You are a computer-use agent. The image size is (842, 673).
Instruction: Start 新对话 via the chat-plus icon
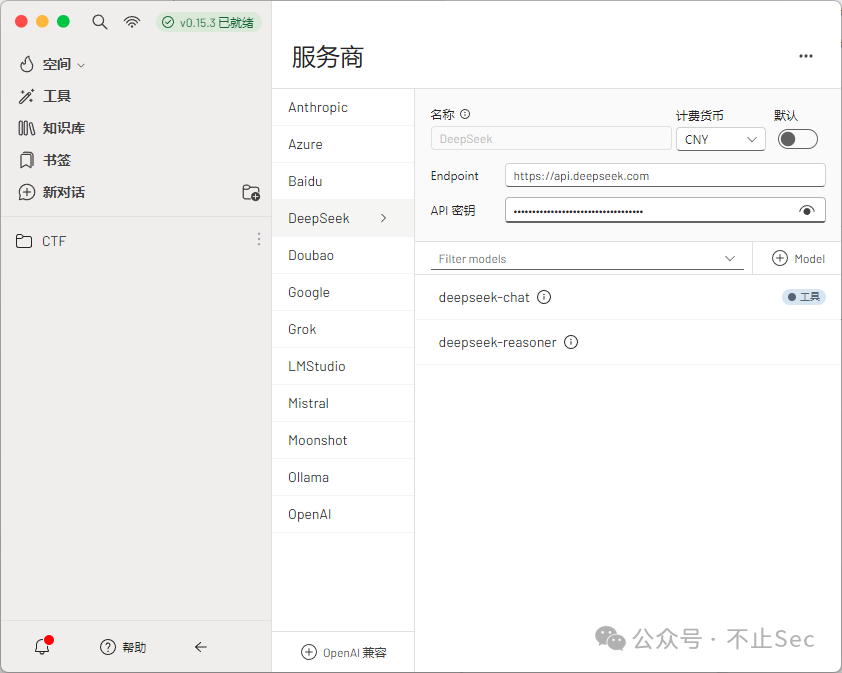pyautogui.click(x=27, y=192)
